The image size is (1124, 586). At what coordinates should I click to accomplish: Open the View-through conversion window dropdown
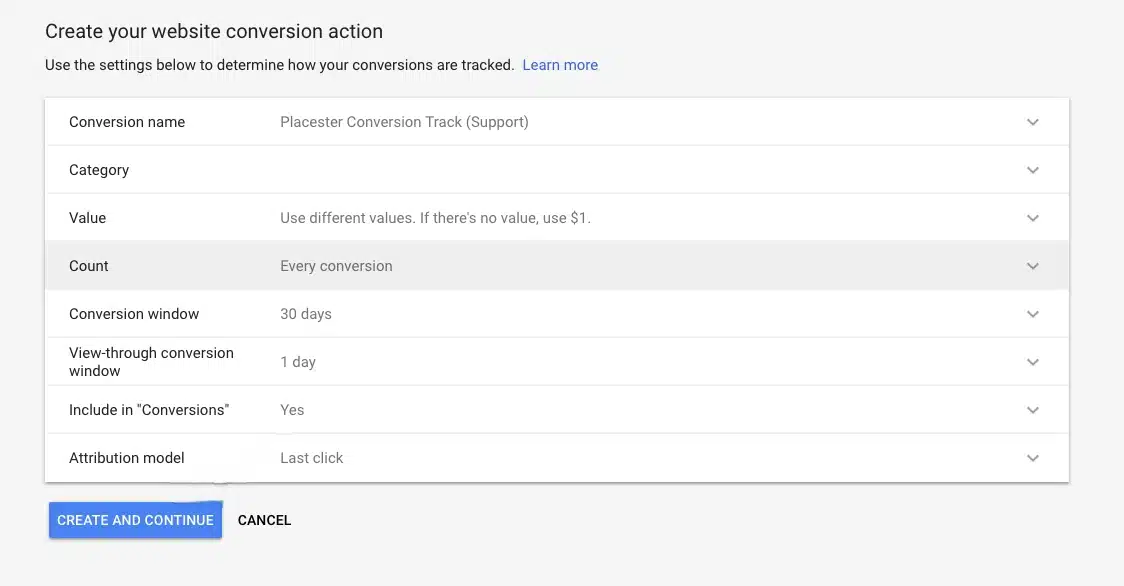[x=1033, y=361]
